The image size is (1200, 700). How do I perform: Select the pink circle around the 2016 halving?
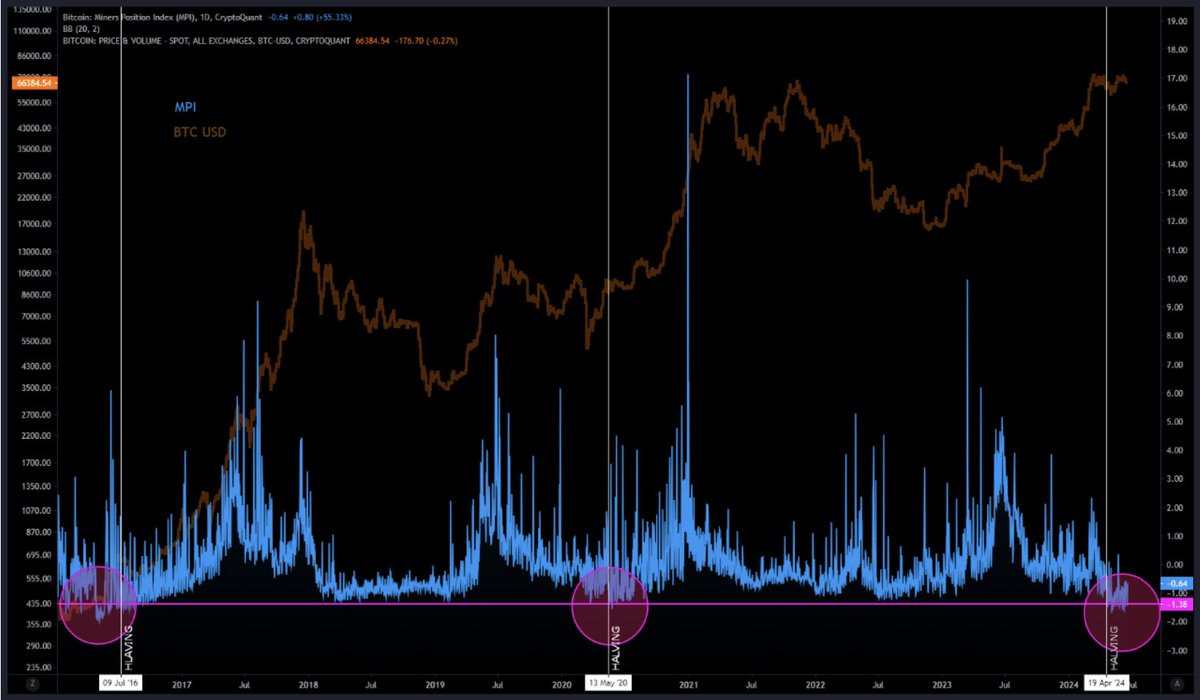point(97,605)
